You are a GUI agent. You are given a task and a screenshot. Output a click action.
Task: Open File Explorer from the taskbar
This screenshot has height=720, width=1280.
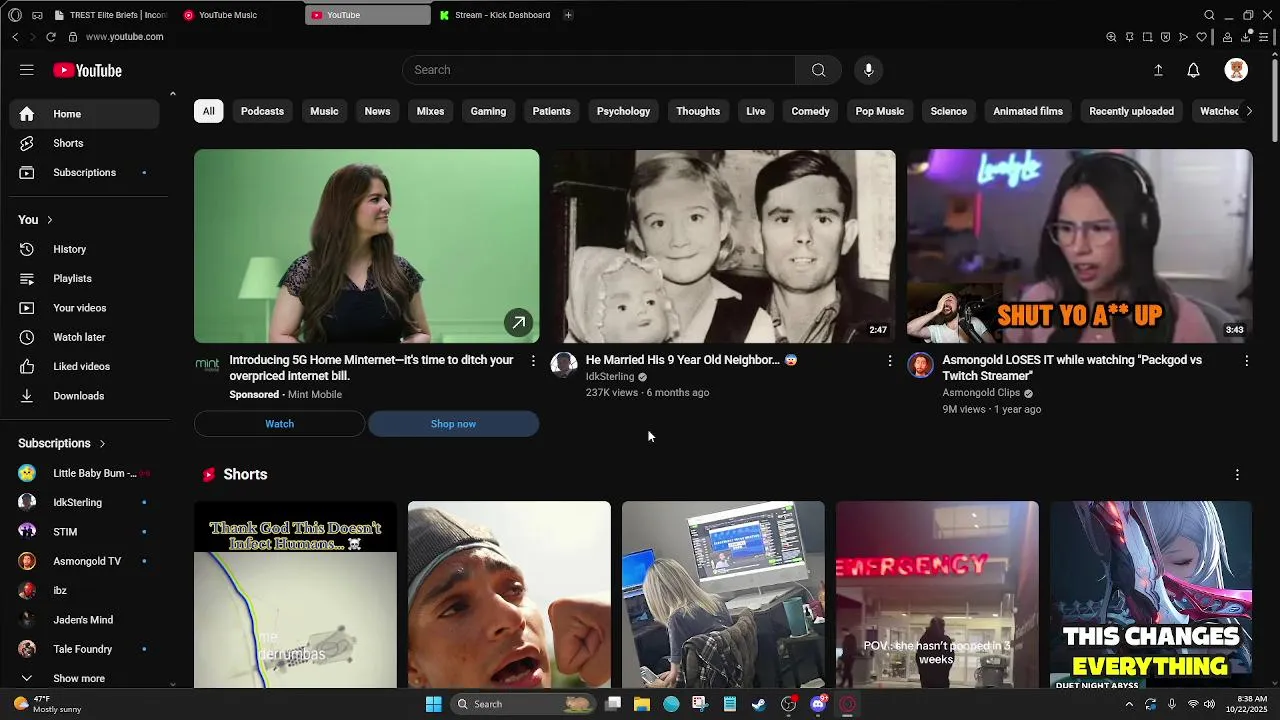pyautogui.click(x=642, y=704)
